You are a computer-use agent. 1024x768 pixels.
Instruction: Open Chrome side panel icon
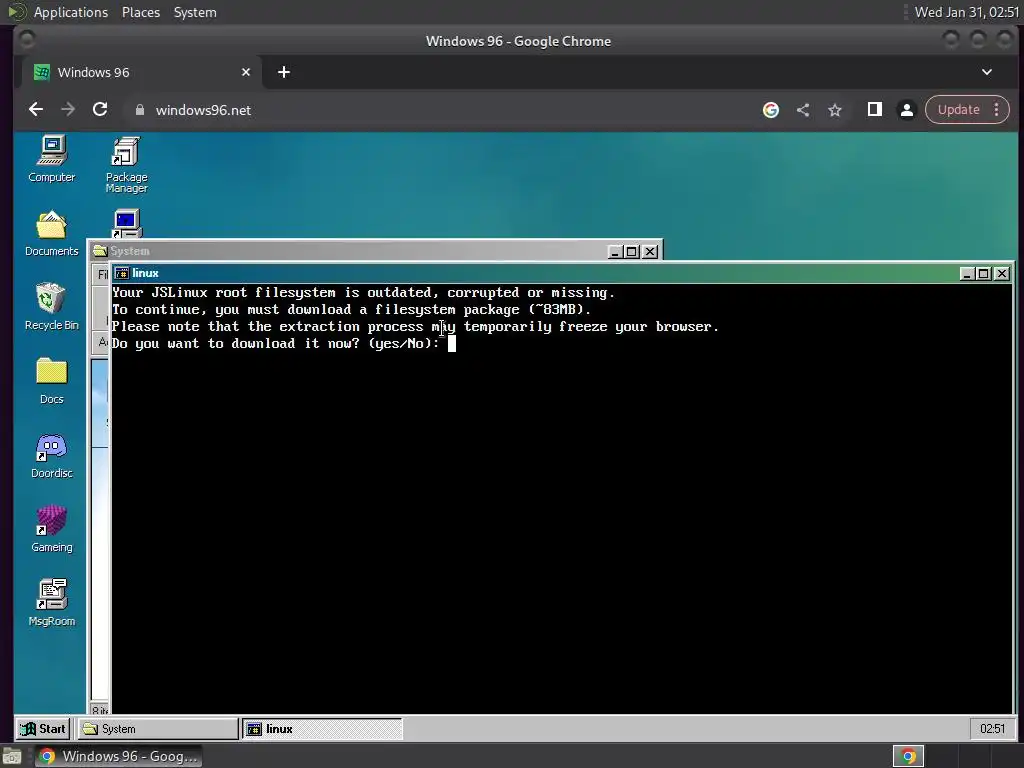[x=874, y=110]
